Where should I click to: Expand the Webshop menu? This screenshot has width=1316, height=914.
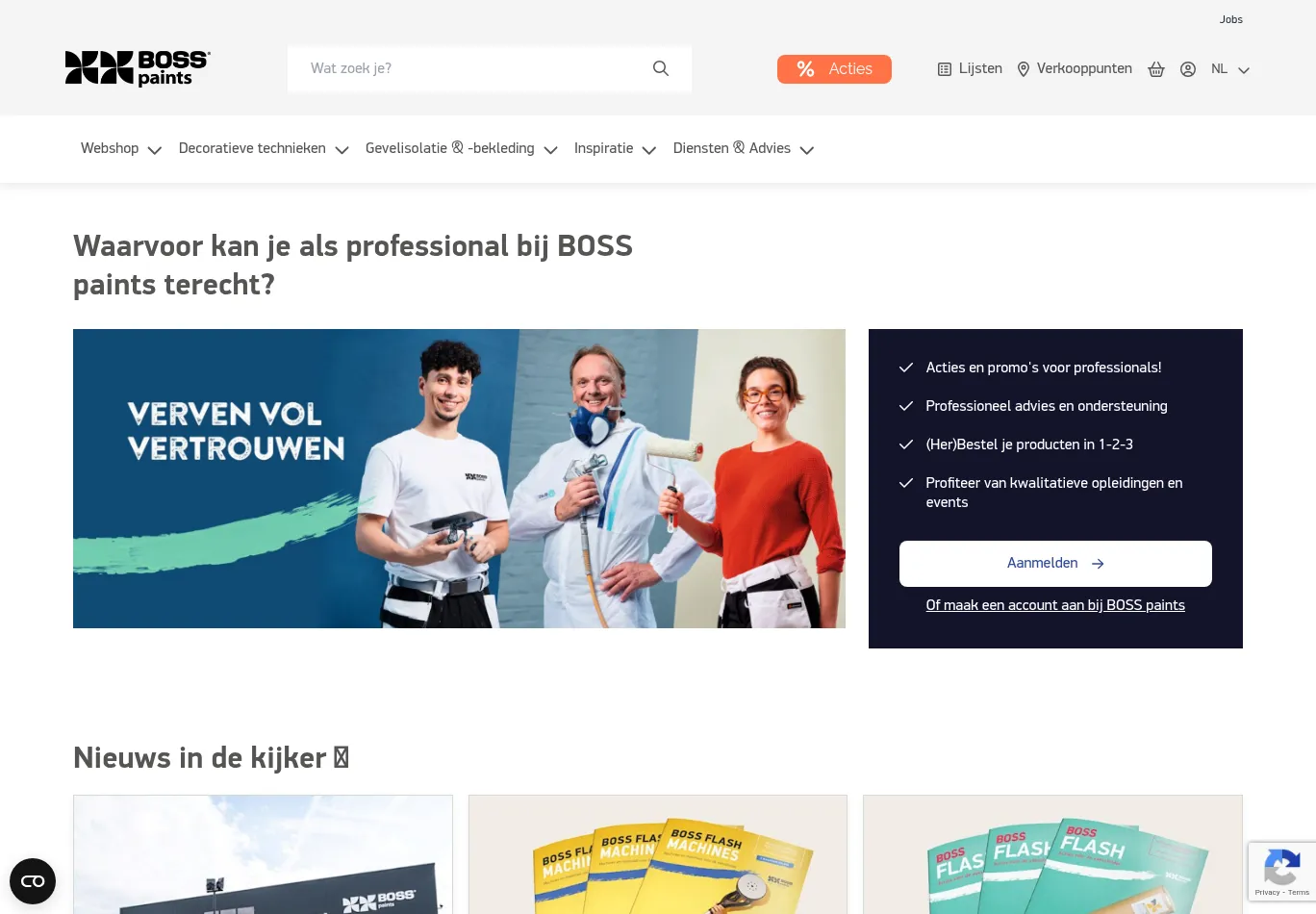pos(121,148)
